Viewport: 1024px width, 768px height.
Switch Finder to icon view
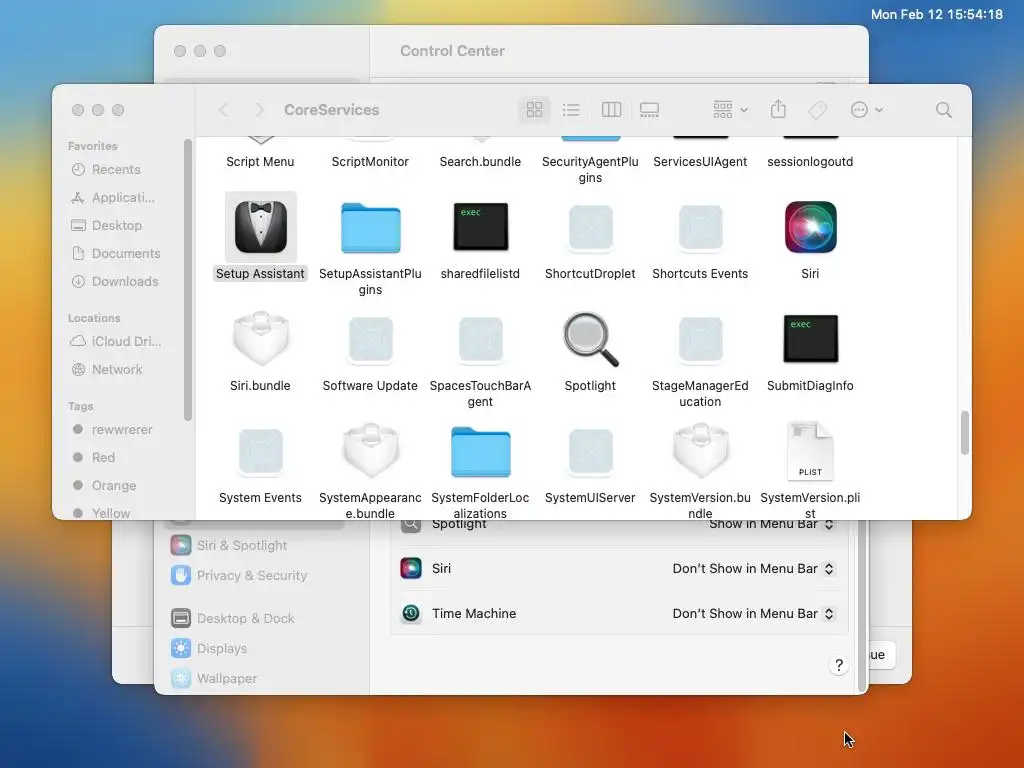(x=535, y=110)
